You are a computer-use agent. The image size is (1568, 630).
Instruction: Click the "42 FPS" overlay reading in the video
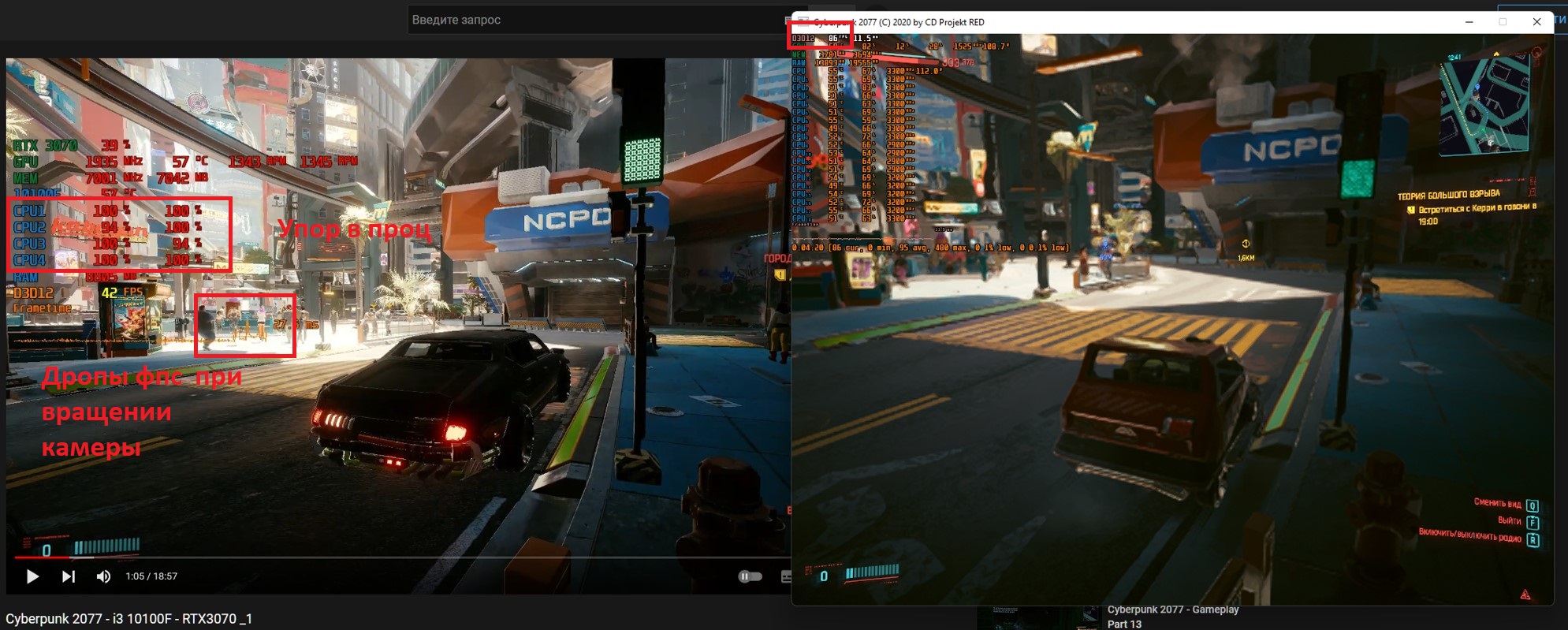122,293
